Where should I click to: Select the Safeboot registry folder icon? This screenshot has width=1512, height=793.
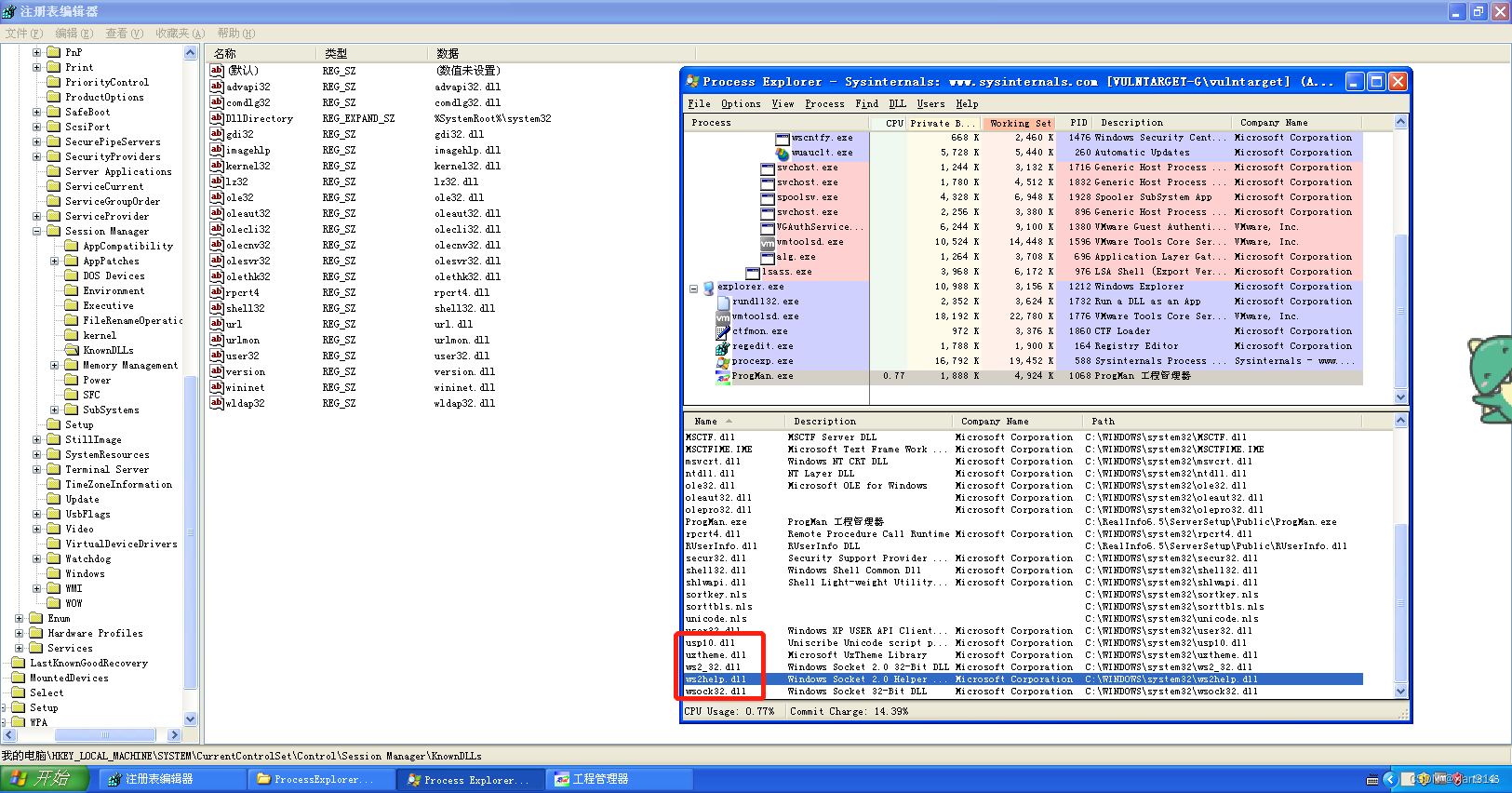[x=54, y=112]
